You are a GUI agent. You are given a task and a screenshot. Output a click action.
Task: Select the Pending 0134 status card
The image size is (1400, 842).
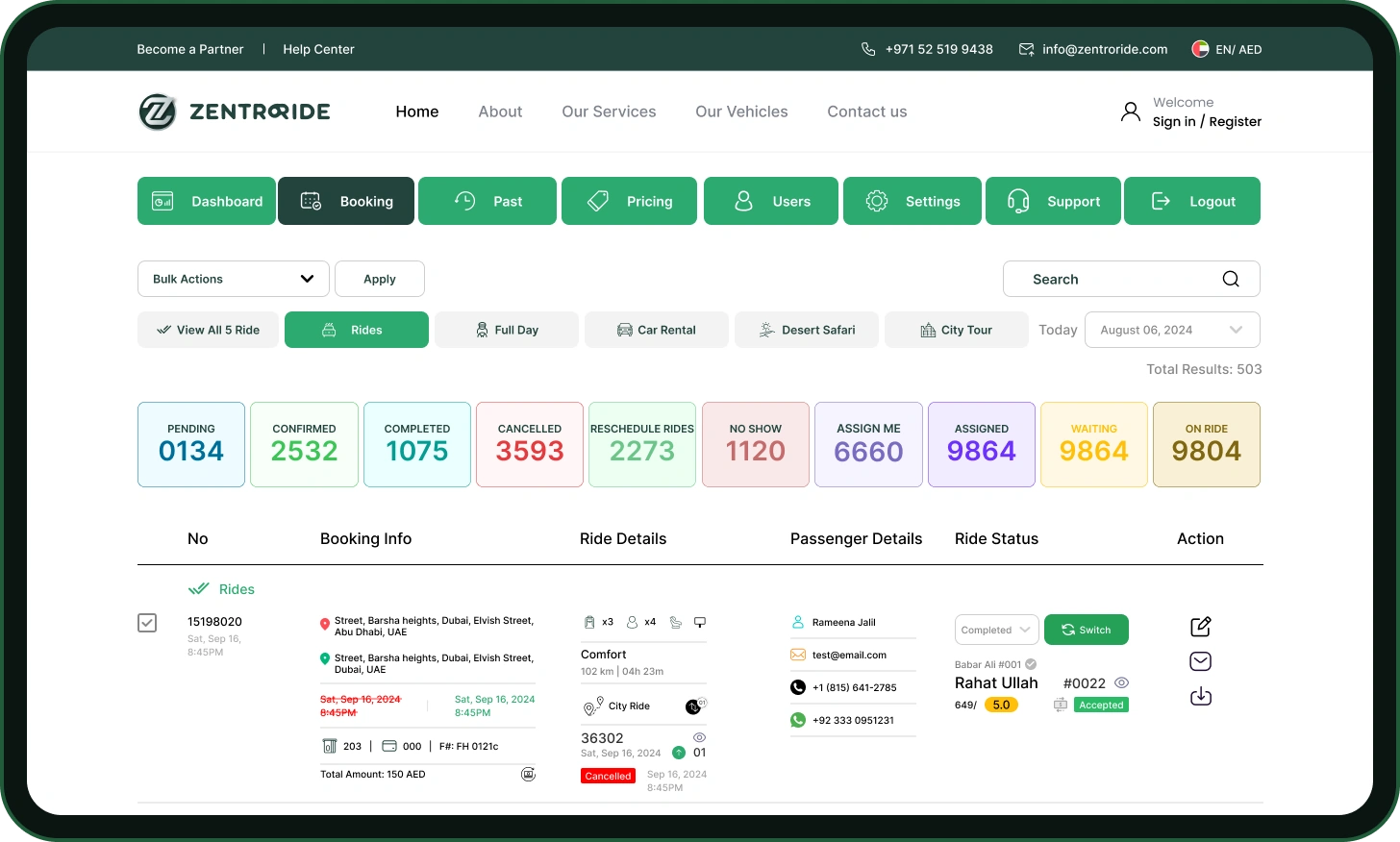click(x=191, y=444)
